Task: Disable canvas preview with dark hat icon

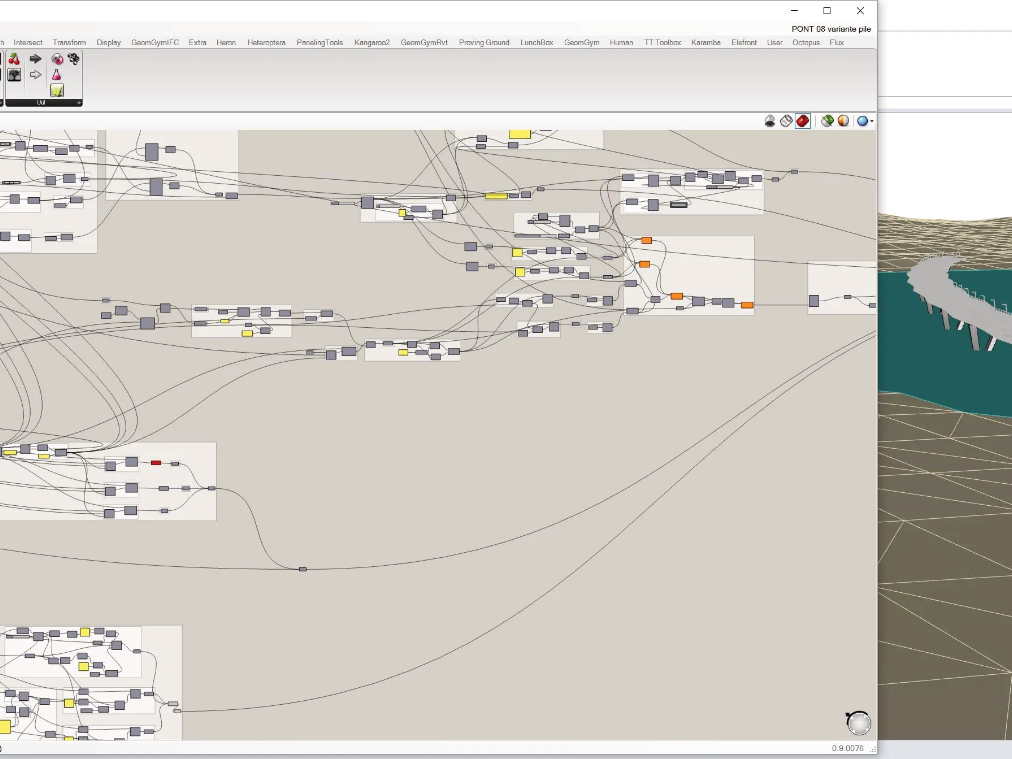Action: pyautogui.click(x=770, y=121)
